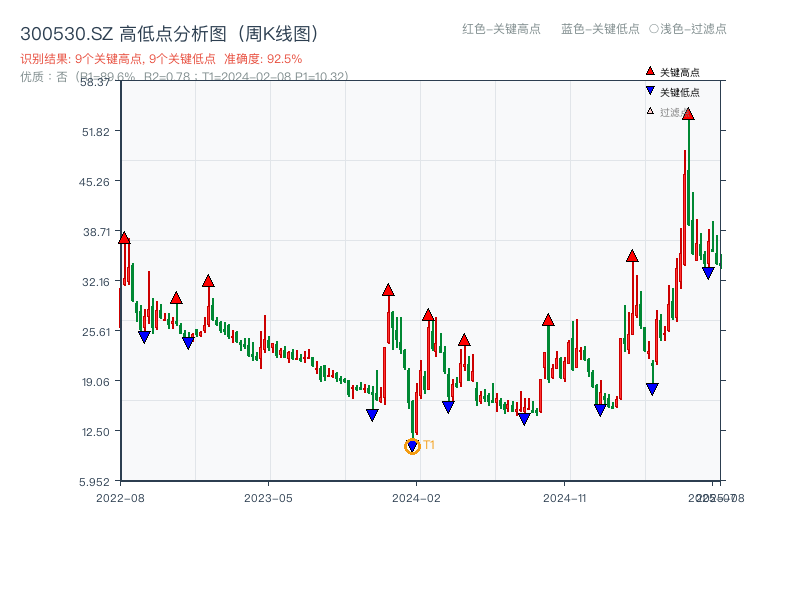Click the red 识别结果 summary line

coord(161,59)
